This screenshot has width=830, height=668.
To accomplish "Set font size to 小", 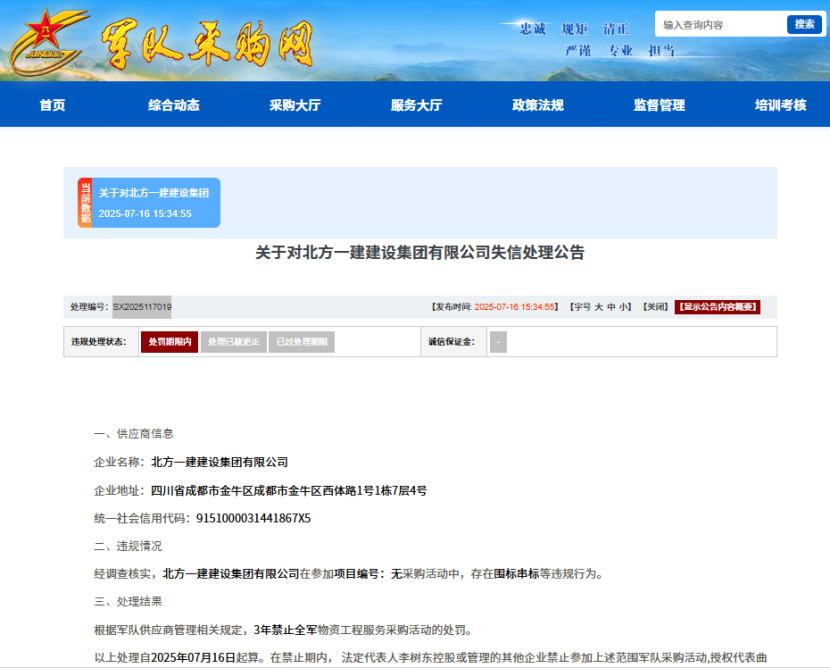I will (x=624, y=307).
